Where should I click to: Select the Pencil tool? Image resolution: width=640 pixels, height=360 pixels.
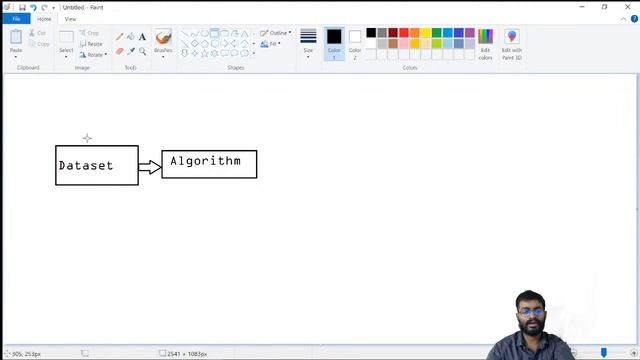coord(119,37)
